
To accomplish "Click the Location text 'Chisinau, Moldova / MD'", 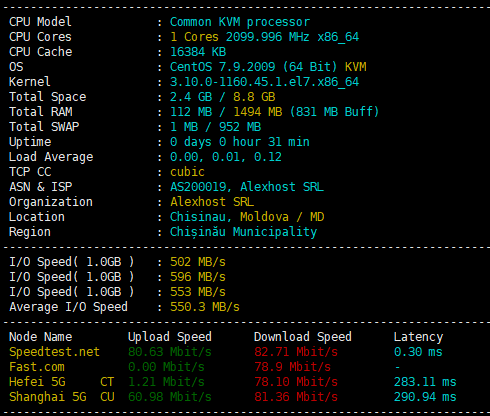I will (x=247, y=217).
